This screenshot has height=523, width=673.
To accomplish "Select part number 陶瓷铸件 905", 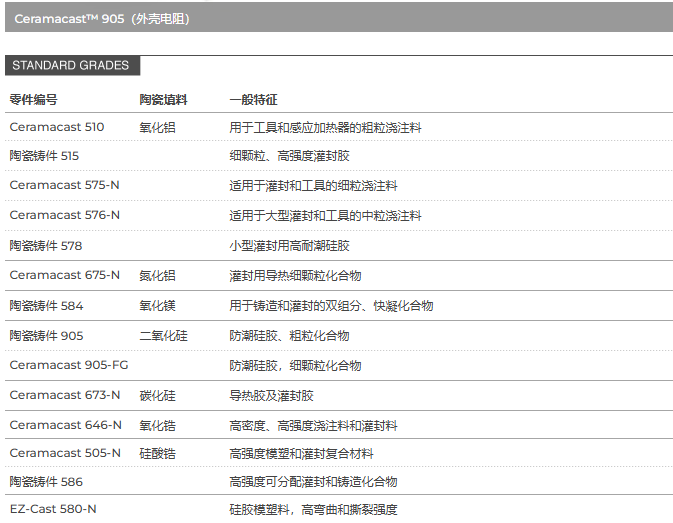I will coord(46,336).
